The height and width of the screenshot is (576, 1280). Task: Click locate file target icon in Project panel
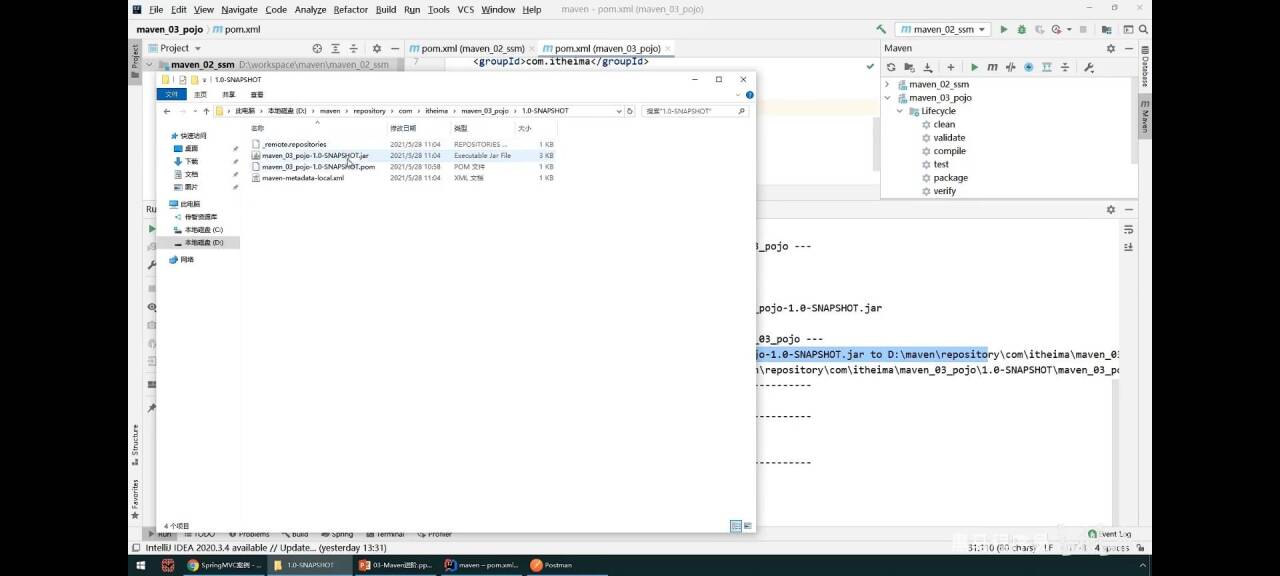(317, 48)
